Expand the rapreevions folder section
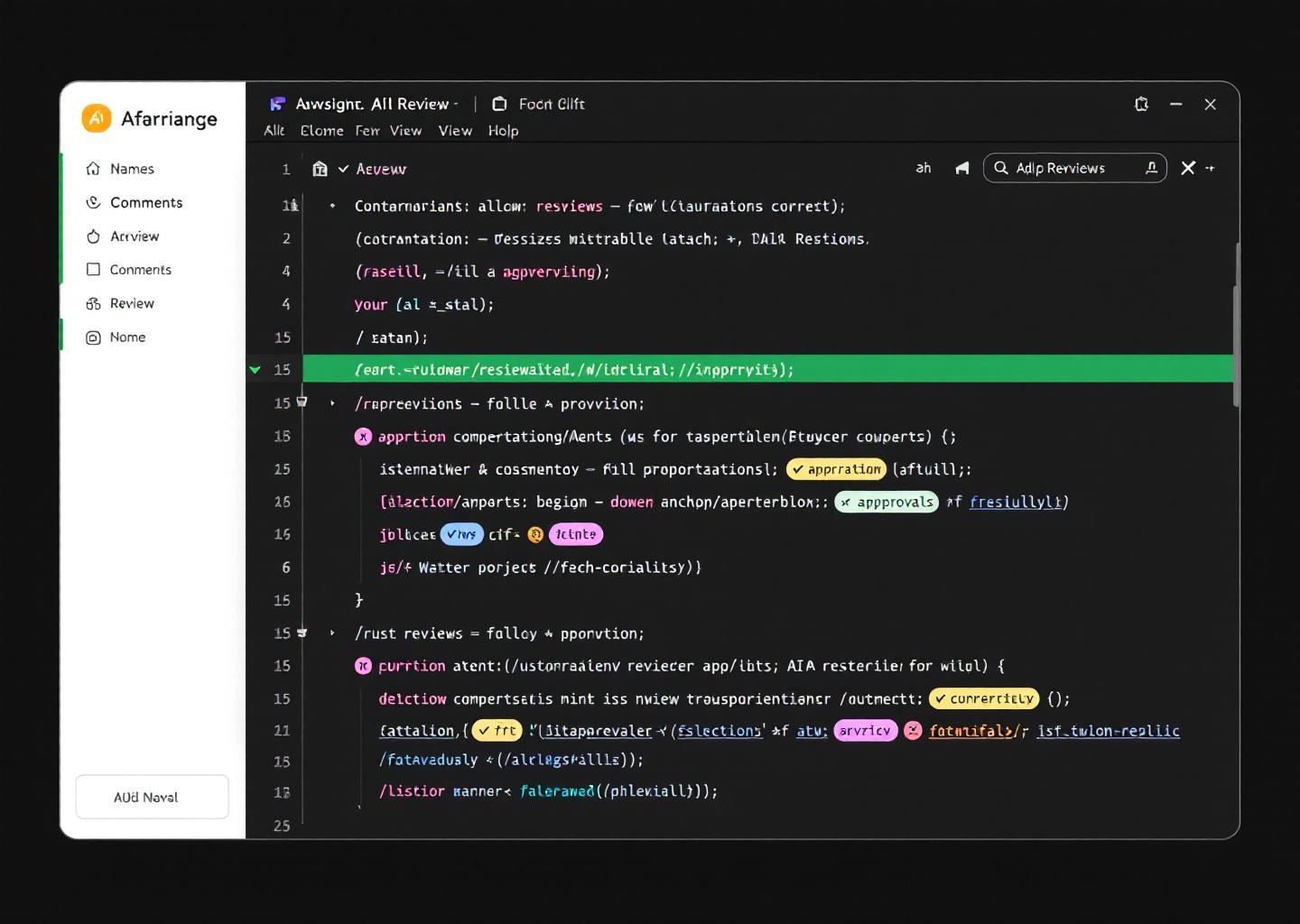 [x=332, y=403]
